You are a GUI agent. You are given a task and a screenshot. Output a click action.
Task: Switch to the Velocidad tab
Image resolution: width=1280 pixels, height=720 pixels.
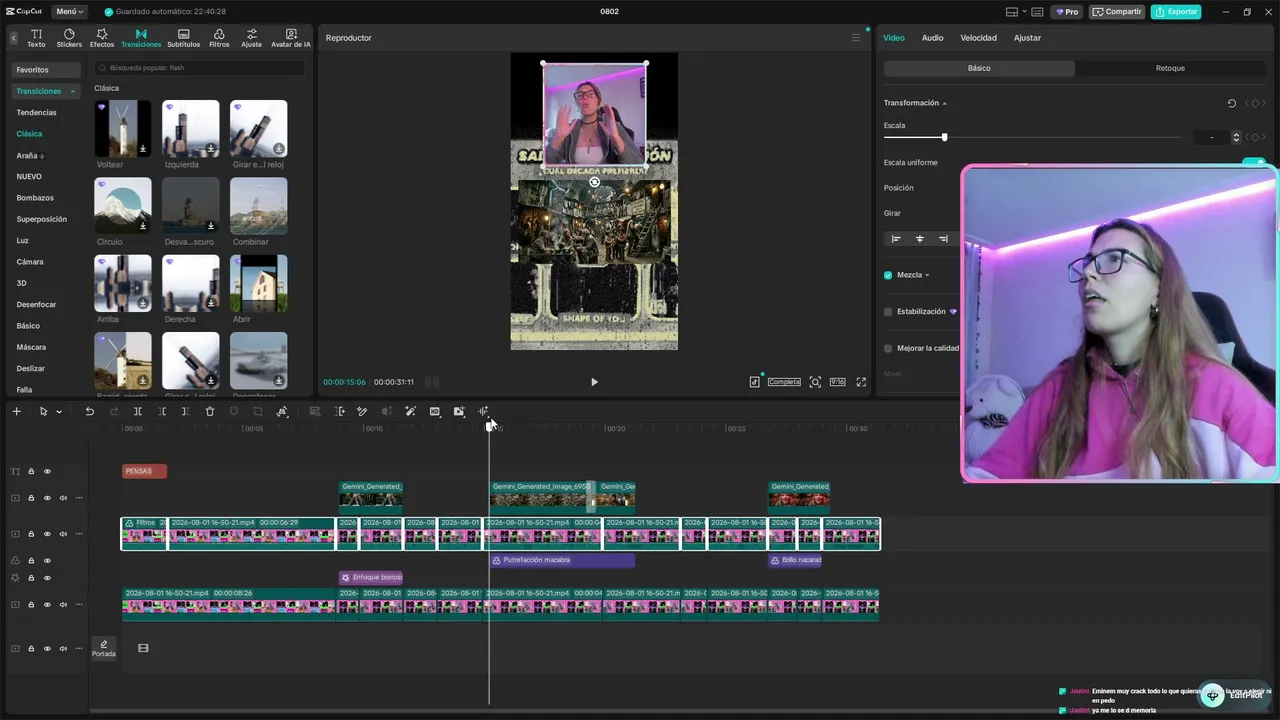point(978,38)
